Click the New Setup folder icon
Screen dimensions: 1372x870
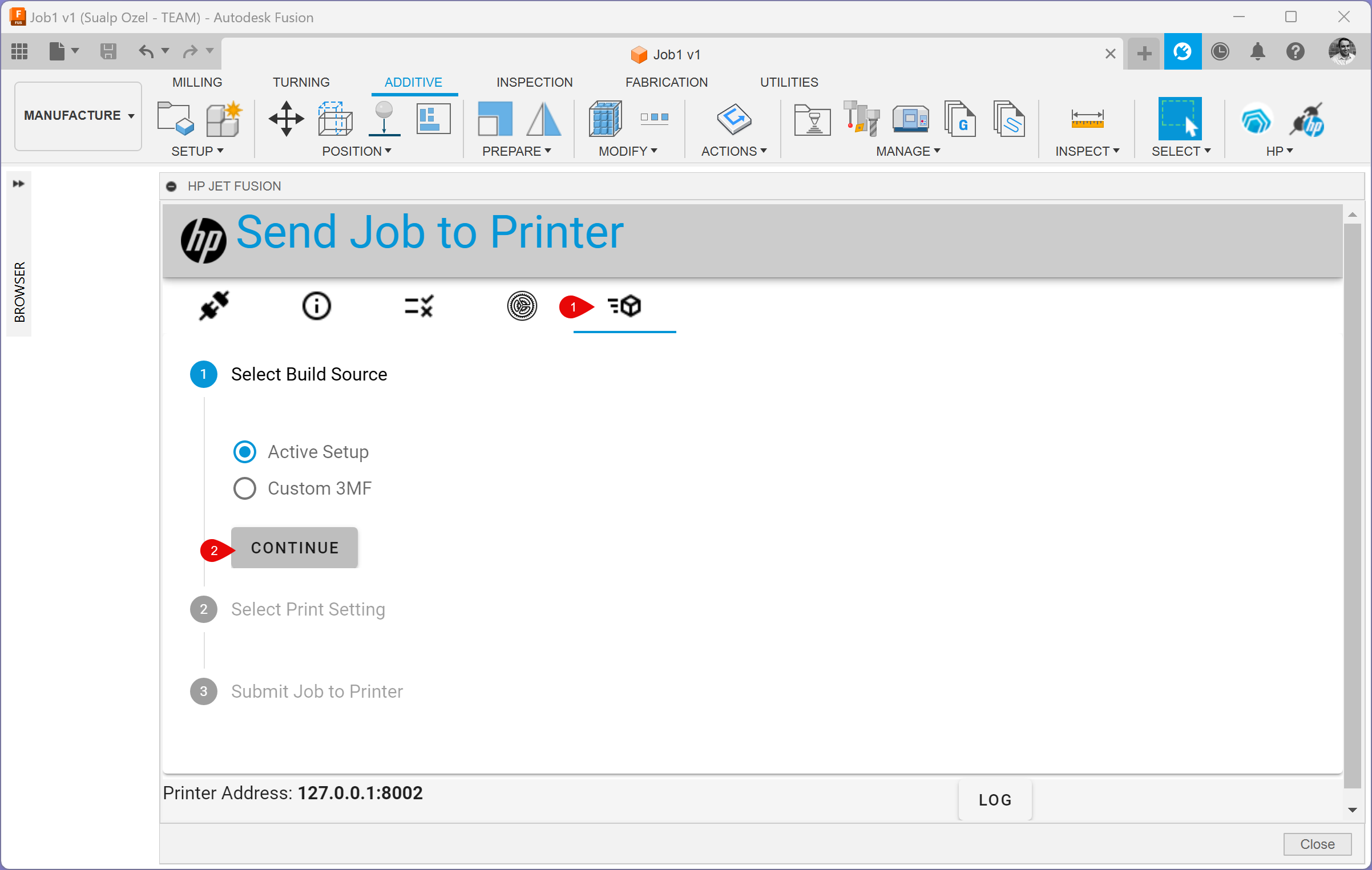point(175,119)
